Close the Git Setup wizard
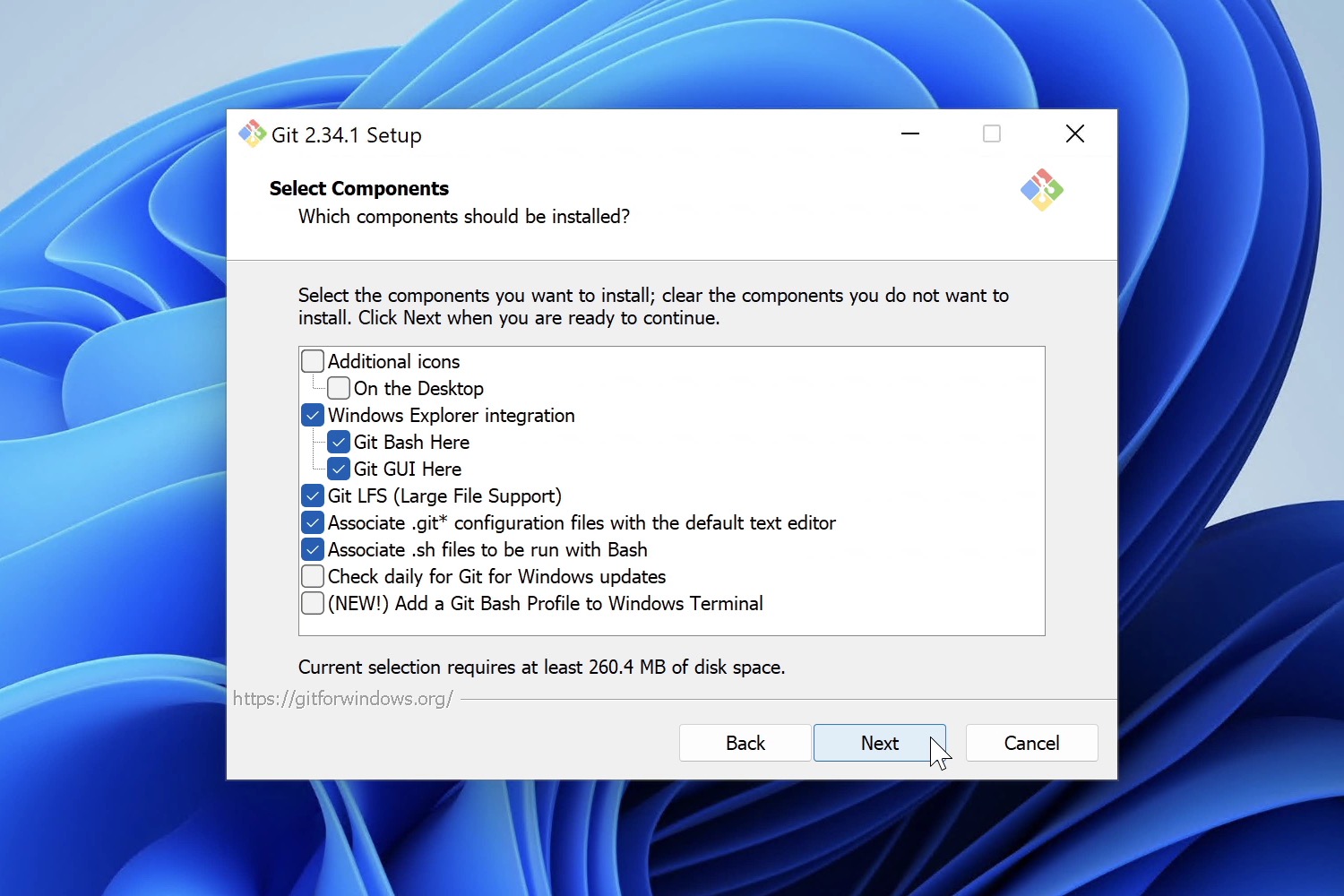Viewport: 1344px width, 896px height. pyautogui.click(x=1075, y=134)
